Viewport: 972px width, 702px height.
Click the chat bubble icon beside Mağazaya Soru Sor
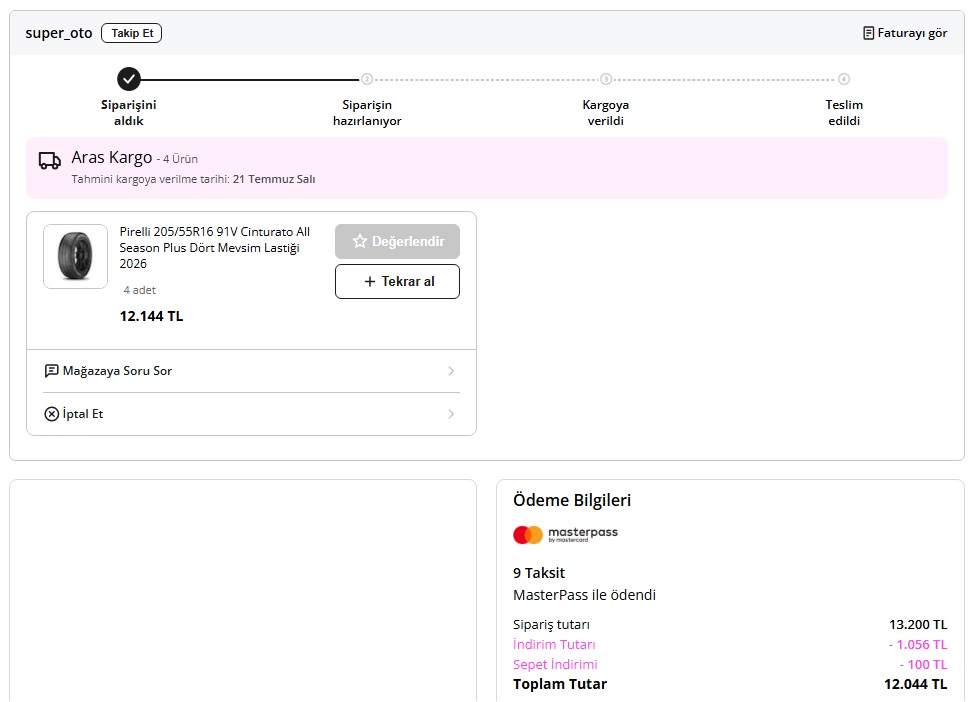(51, 371)
